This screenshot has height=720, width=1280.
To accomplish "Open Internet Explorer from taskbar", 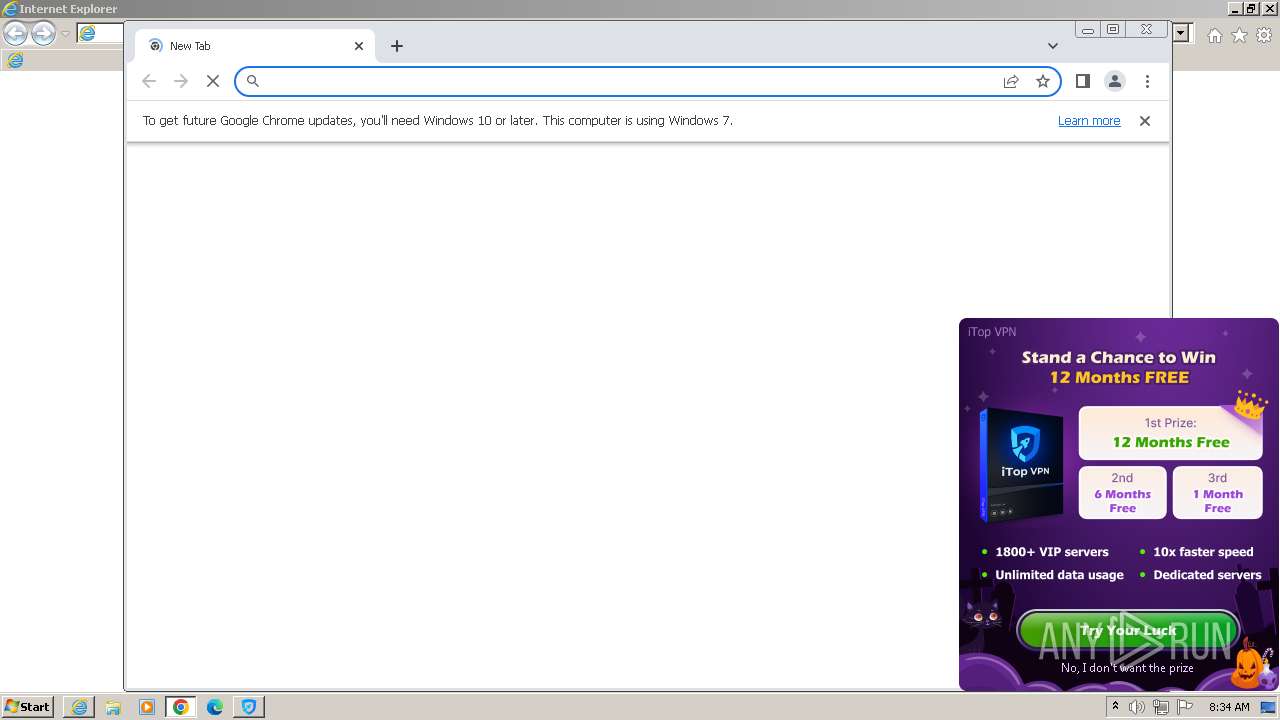I will (79, 707).
